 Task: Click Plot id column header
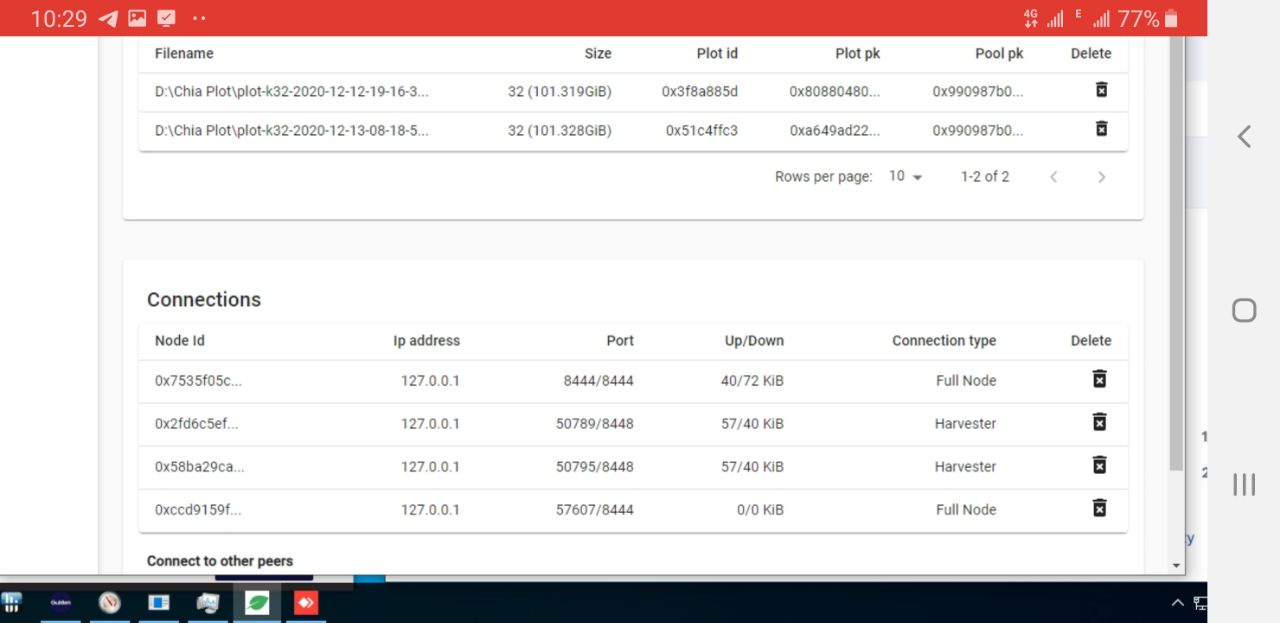[x=717, y=53]
